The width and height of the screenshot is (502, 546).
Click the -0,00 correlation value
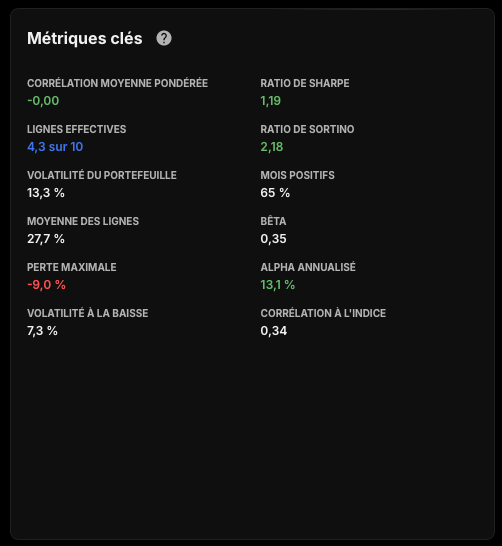pos(43,101)
